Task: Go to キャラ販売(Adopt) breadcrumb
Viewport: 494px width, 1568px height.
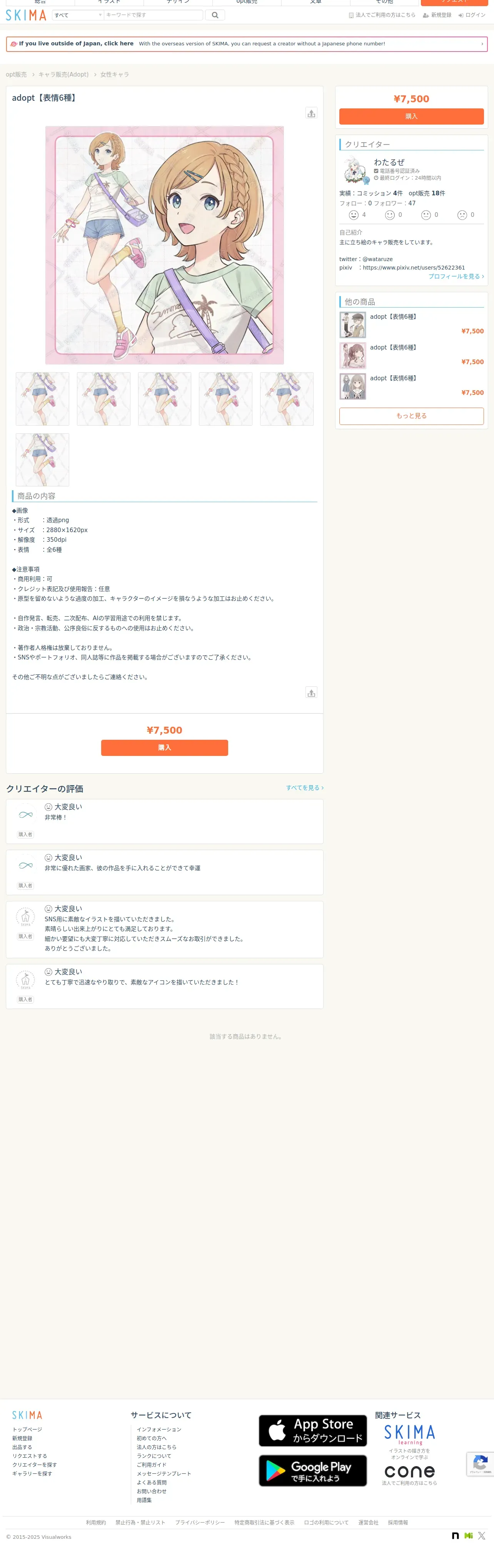Action: coord(63,74)
